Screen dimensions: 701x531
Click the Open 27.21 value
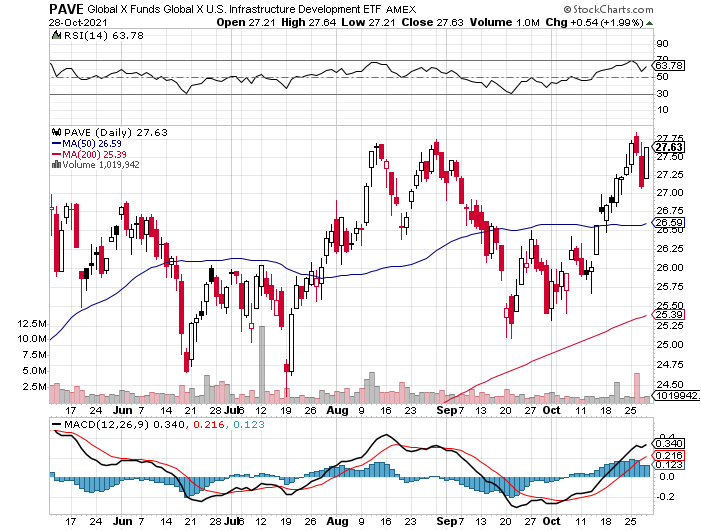pyautogui.click(x=246, y=22)
